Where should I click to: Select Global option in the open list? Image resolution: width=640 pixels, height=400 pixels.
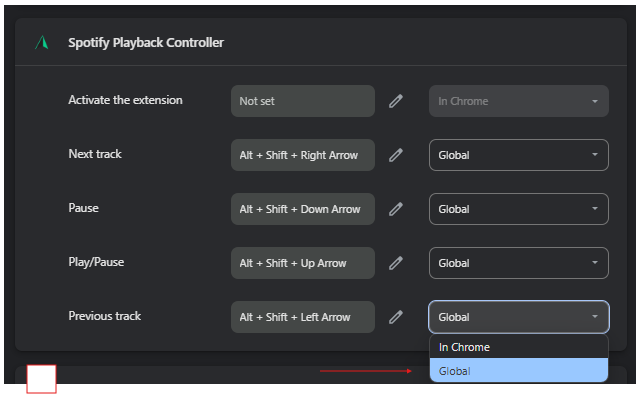point(518,371)
